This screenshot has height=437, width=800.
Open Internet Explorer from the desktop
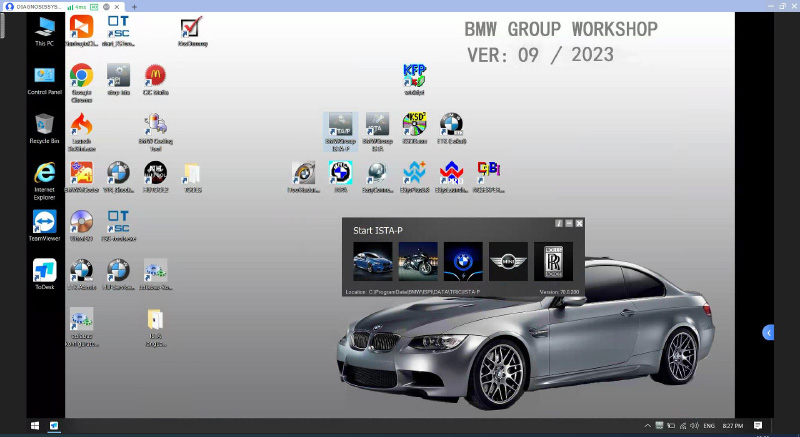point(44,174)
